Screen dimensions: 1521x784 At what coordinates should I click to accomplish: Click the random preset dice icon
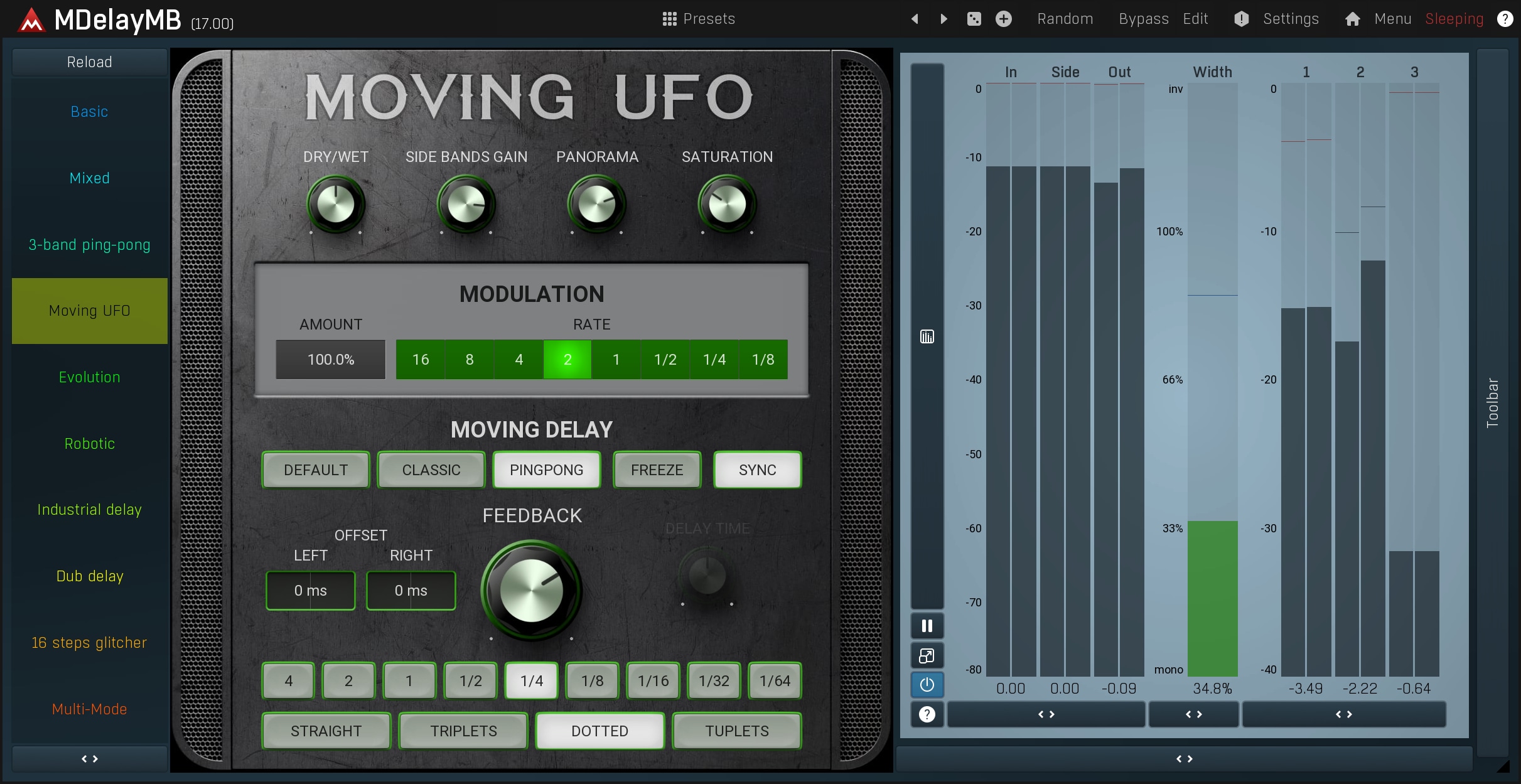pyautogui.click(x=974, y=19)
